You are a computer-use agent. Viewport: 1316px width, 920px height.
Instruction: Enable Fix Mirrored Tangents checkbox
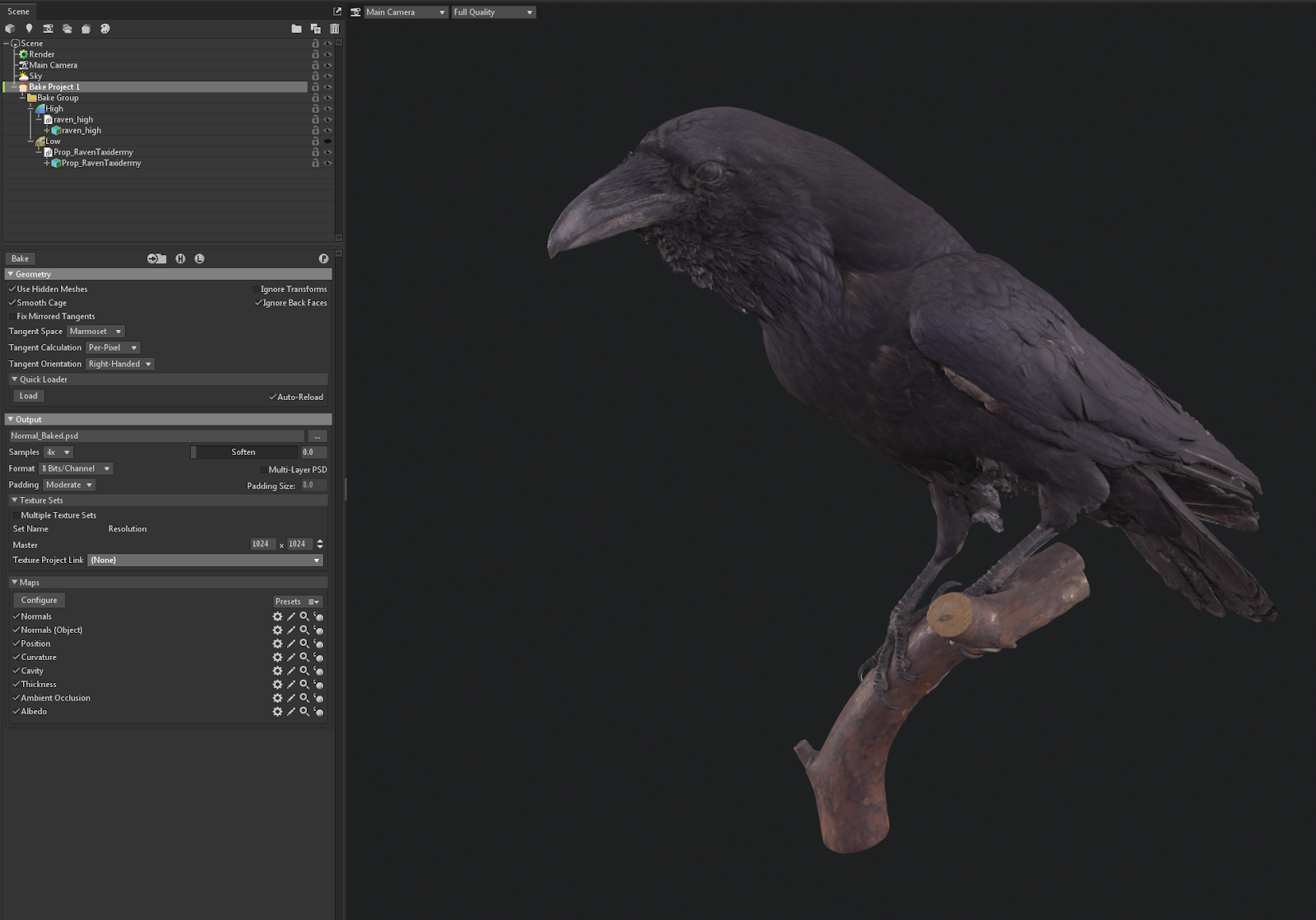point(12,317)
